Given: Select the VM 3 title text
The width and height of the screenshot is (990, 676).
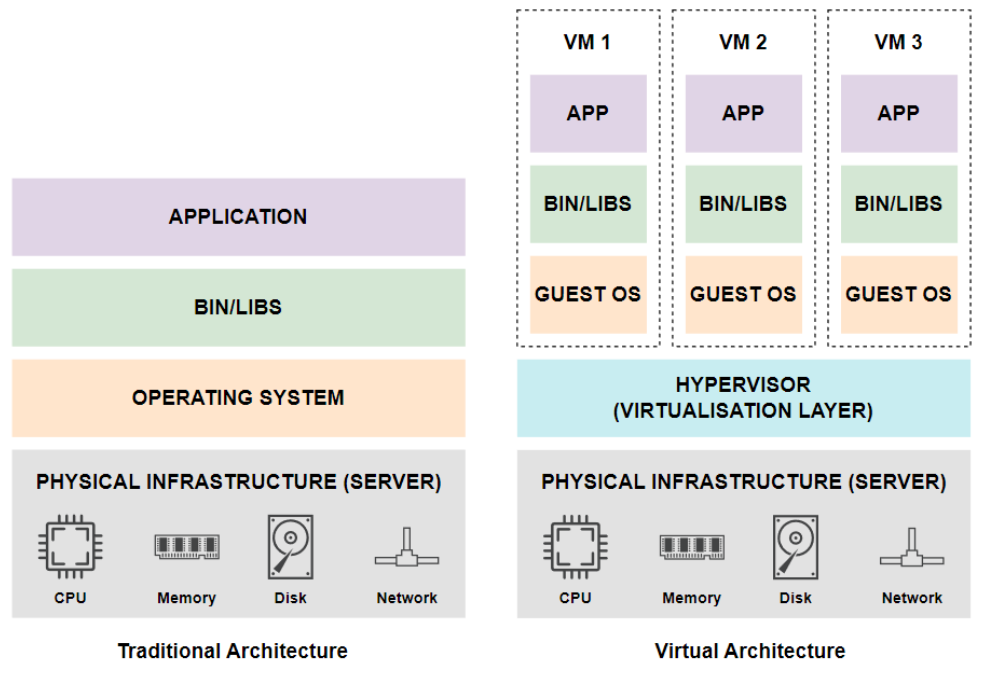Looking at the screenshot, I should (898, 42).
